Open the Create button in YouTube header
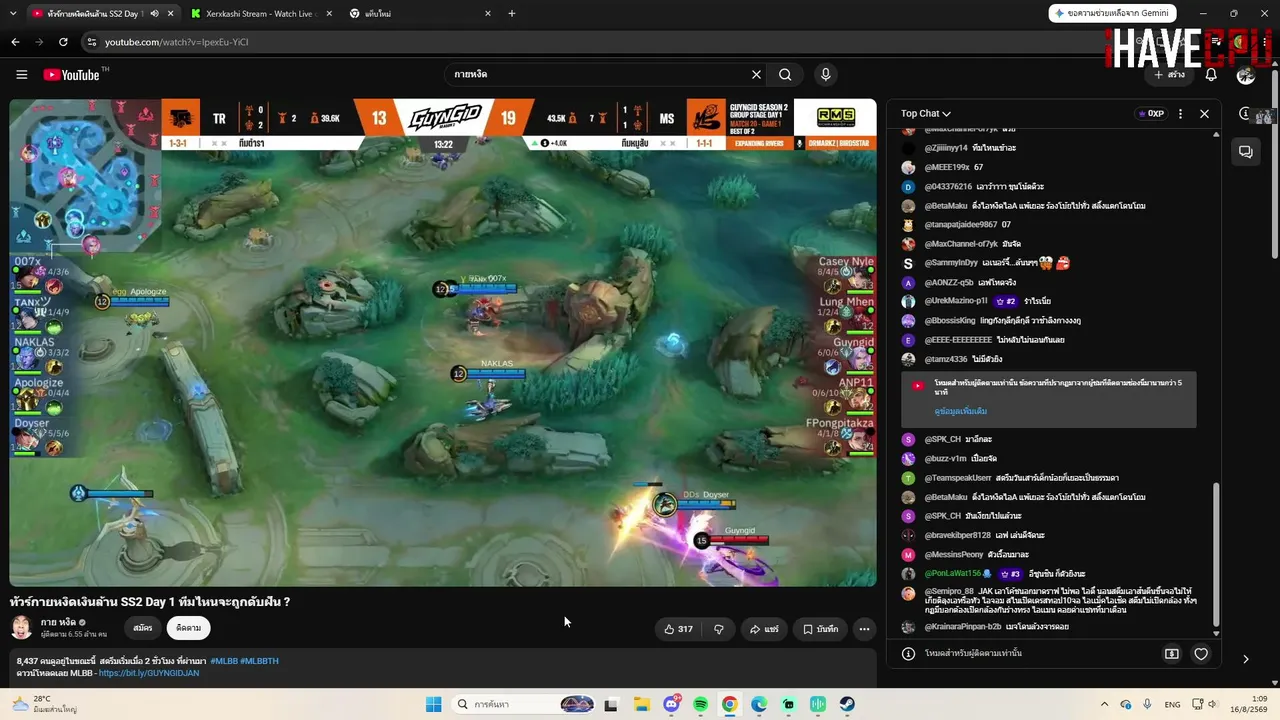1280x720 pixels. click(1169, 74)
